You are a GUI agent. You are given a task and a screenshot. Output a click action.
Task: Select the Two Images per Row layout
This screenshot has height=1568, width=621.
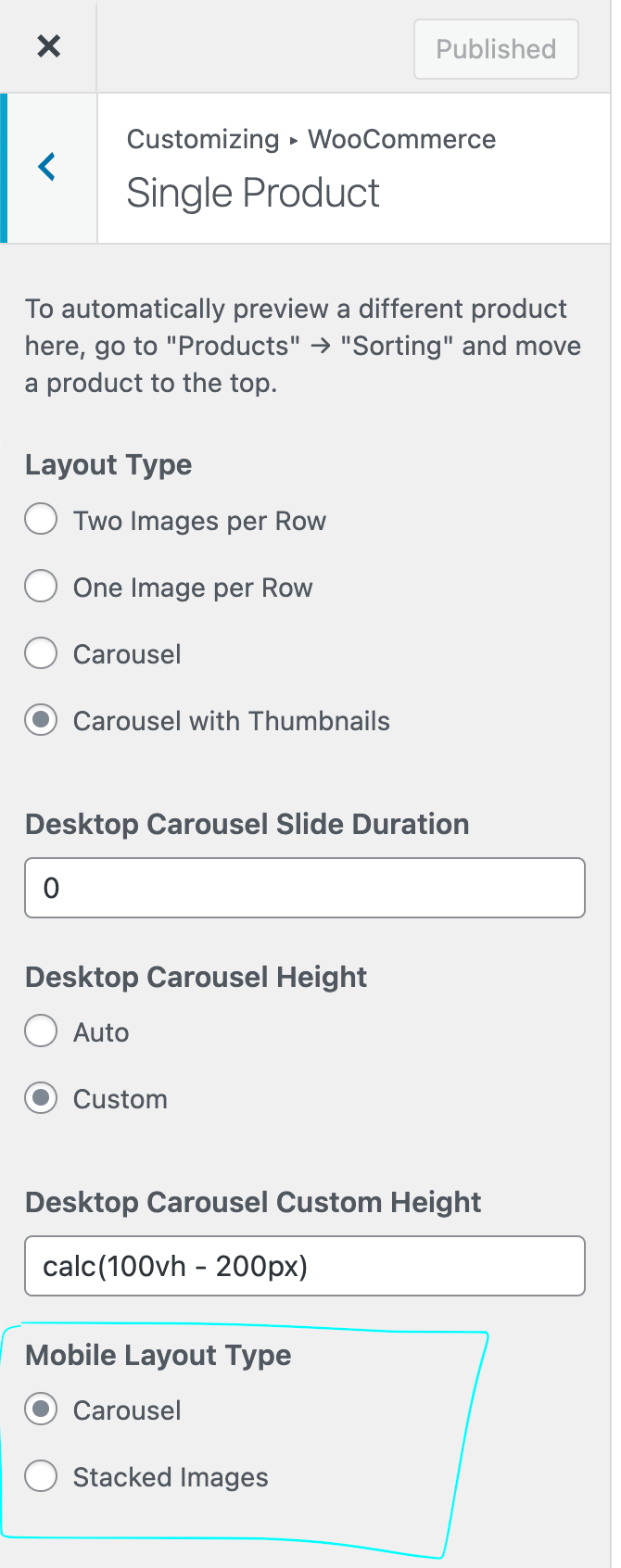click(x=41, y=520)
